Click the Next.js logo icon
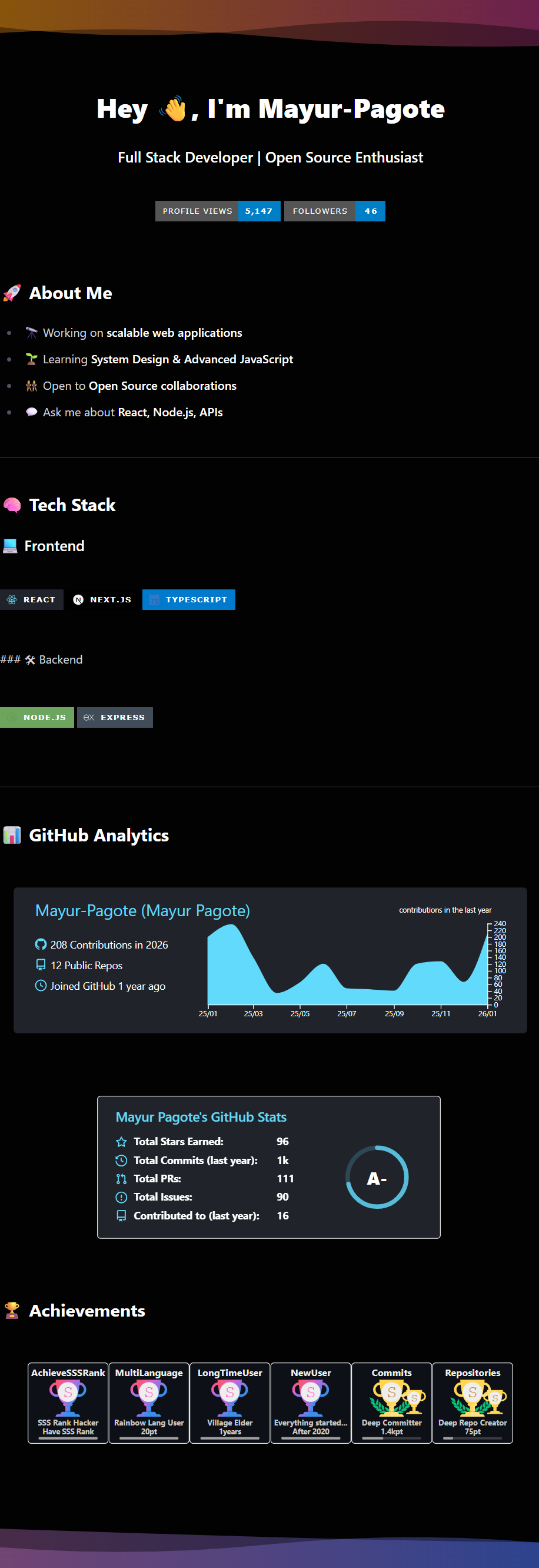Screen dimensions: 539x1568 78,599
